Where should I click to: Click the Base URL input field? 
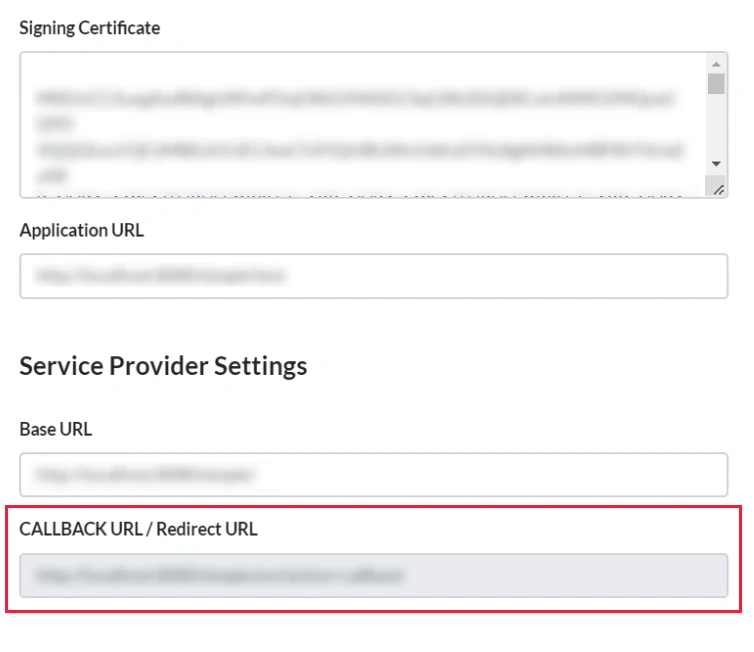coord(374,475)
